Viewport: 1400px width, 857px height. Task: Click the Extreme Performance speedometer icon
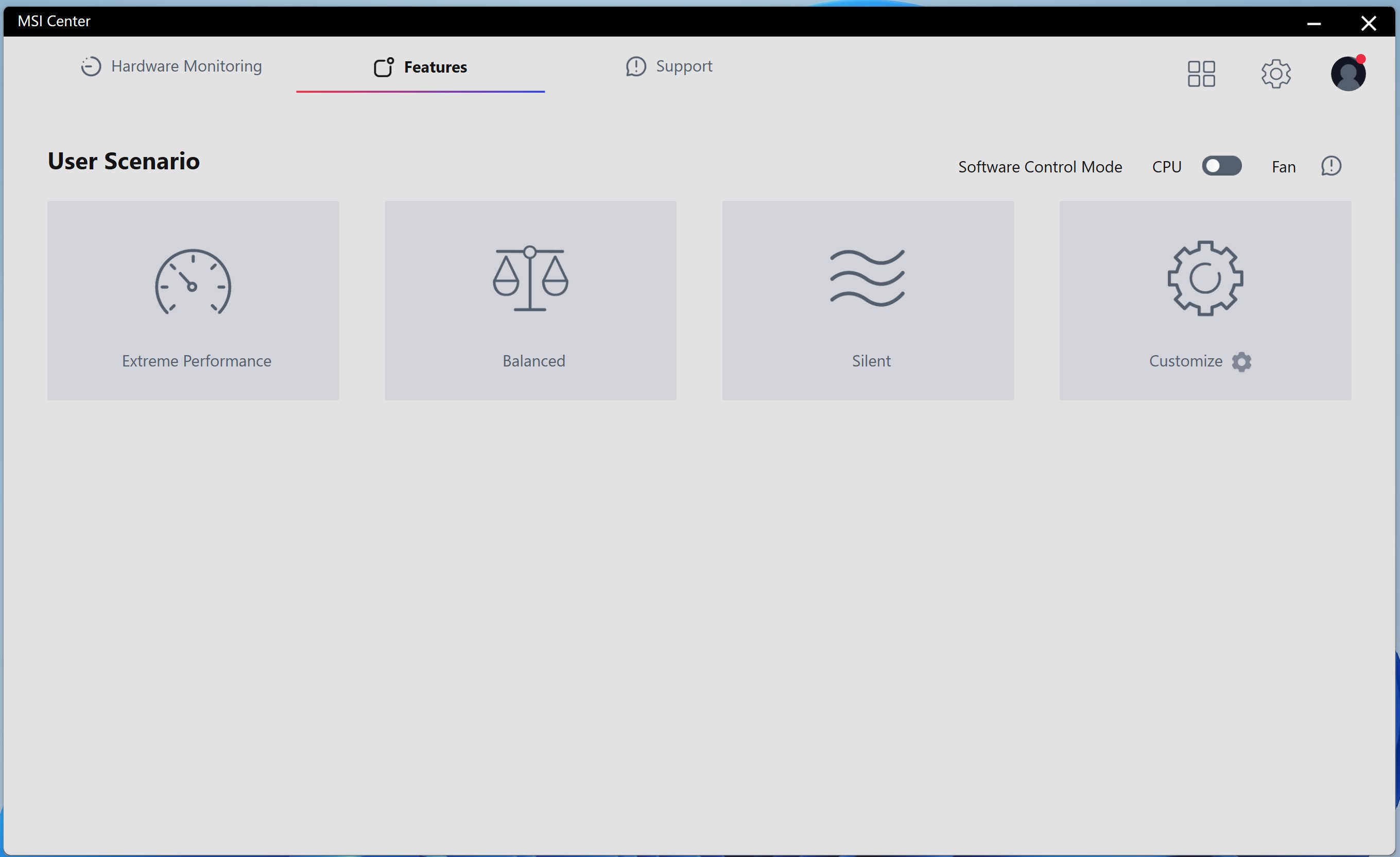click(x=193, y=282)
